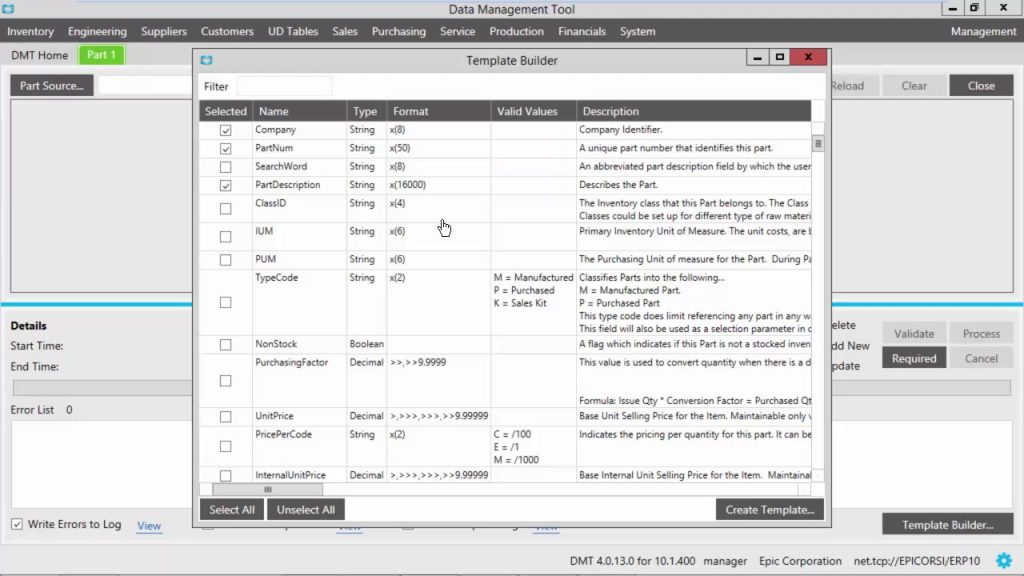Minimize the Template Builder dialog
The width and height of the screenshot is (1024, 576).
point(757,58)
